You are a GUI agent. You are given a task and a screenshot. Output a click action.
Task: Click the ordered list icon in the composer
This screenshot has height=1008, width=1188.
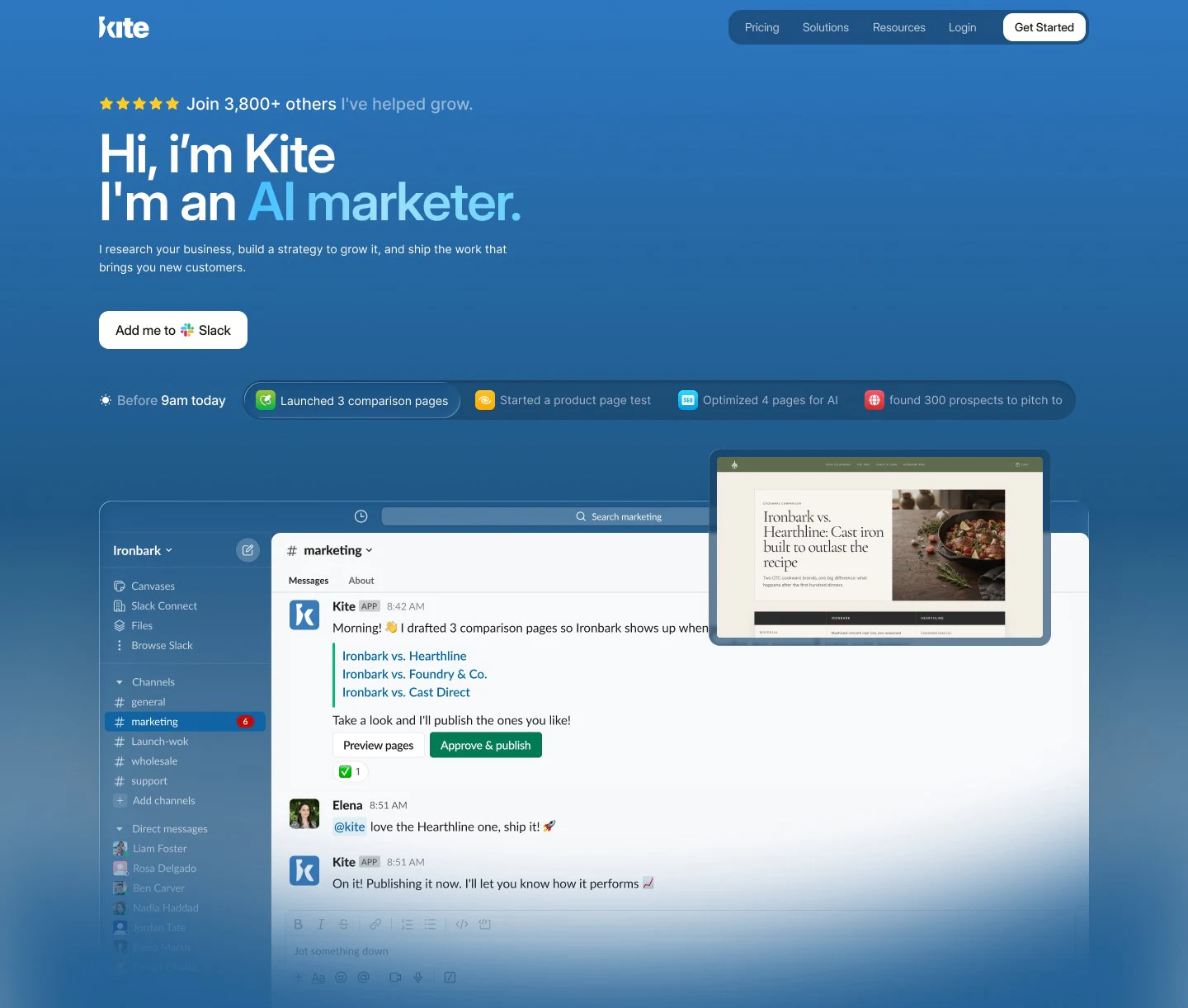click(407, 924)
